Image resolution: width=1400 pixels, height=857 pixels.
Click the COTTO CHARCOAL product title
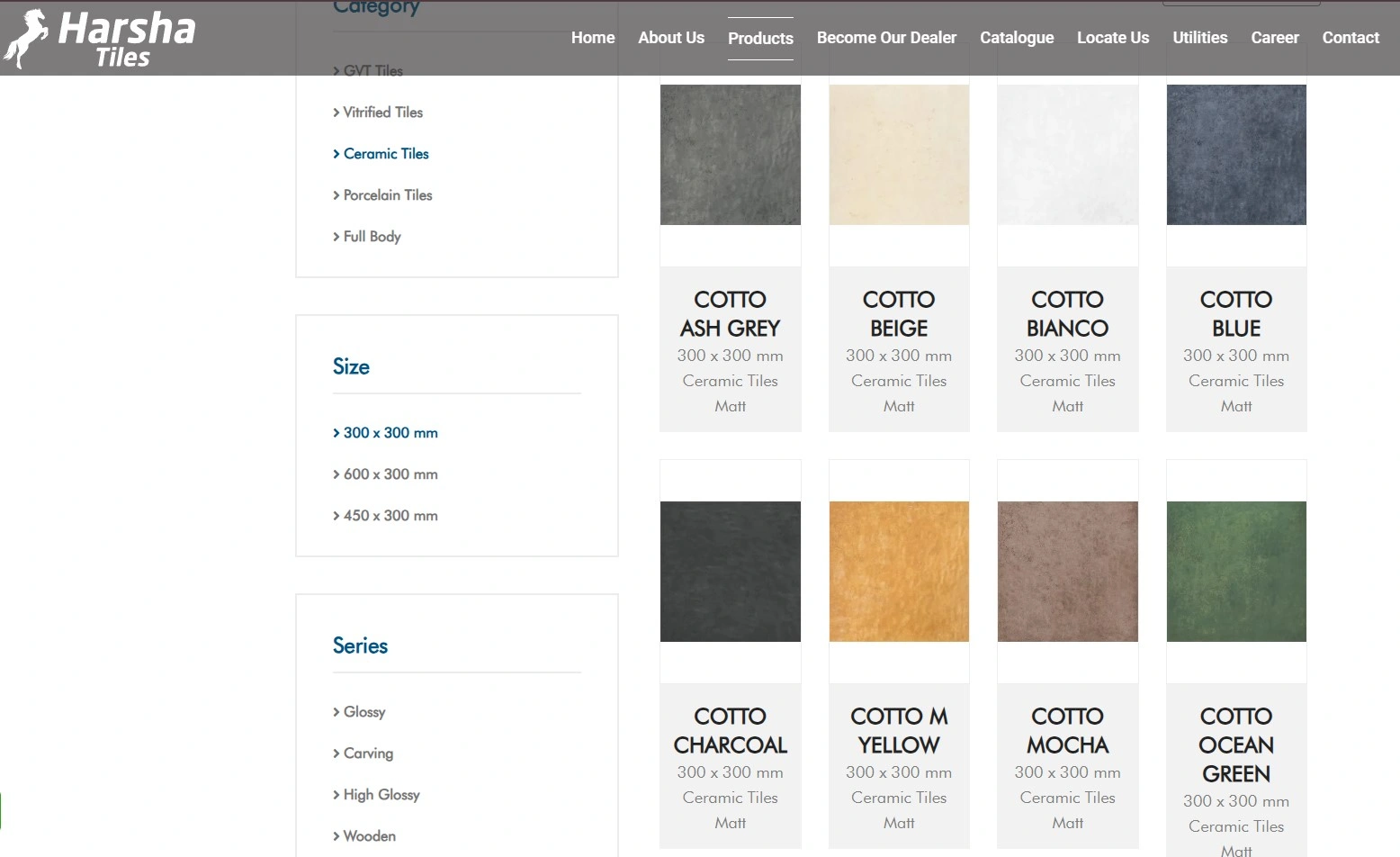click(731, 731)
